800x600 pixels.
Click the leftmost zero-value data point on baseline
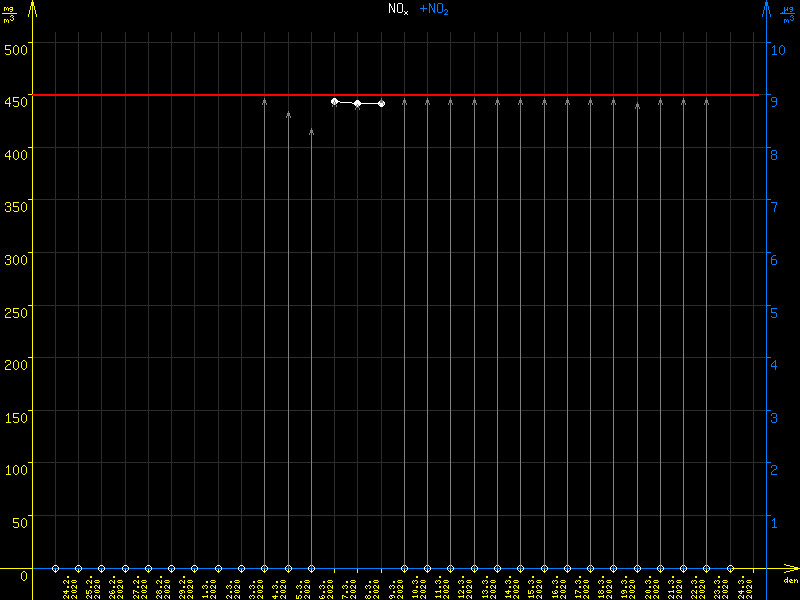(x=55, y=568)
